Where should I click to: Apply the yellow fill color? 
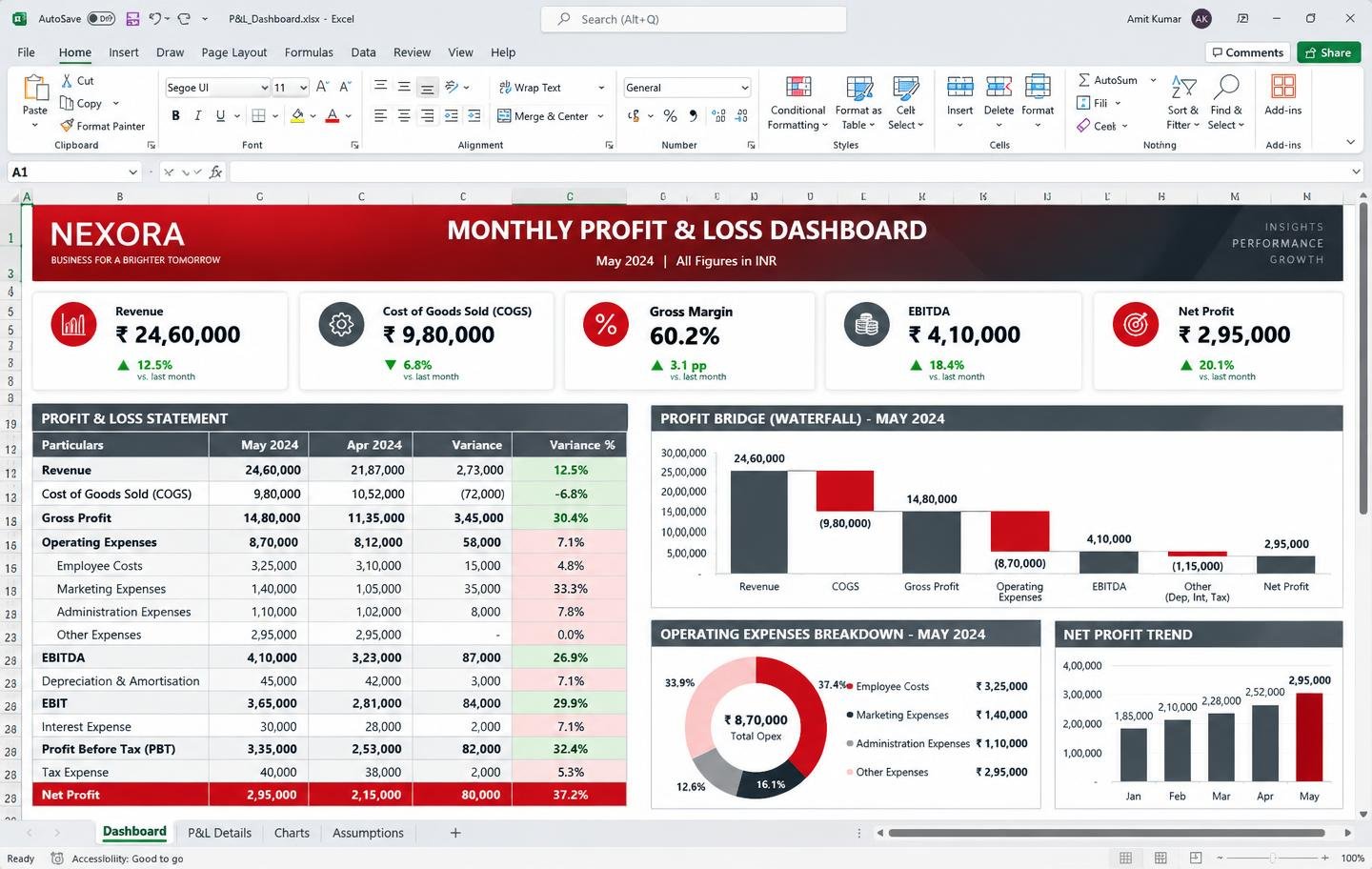tap(297, 116)
